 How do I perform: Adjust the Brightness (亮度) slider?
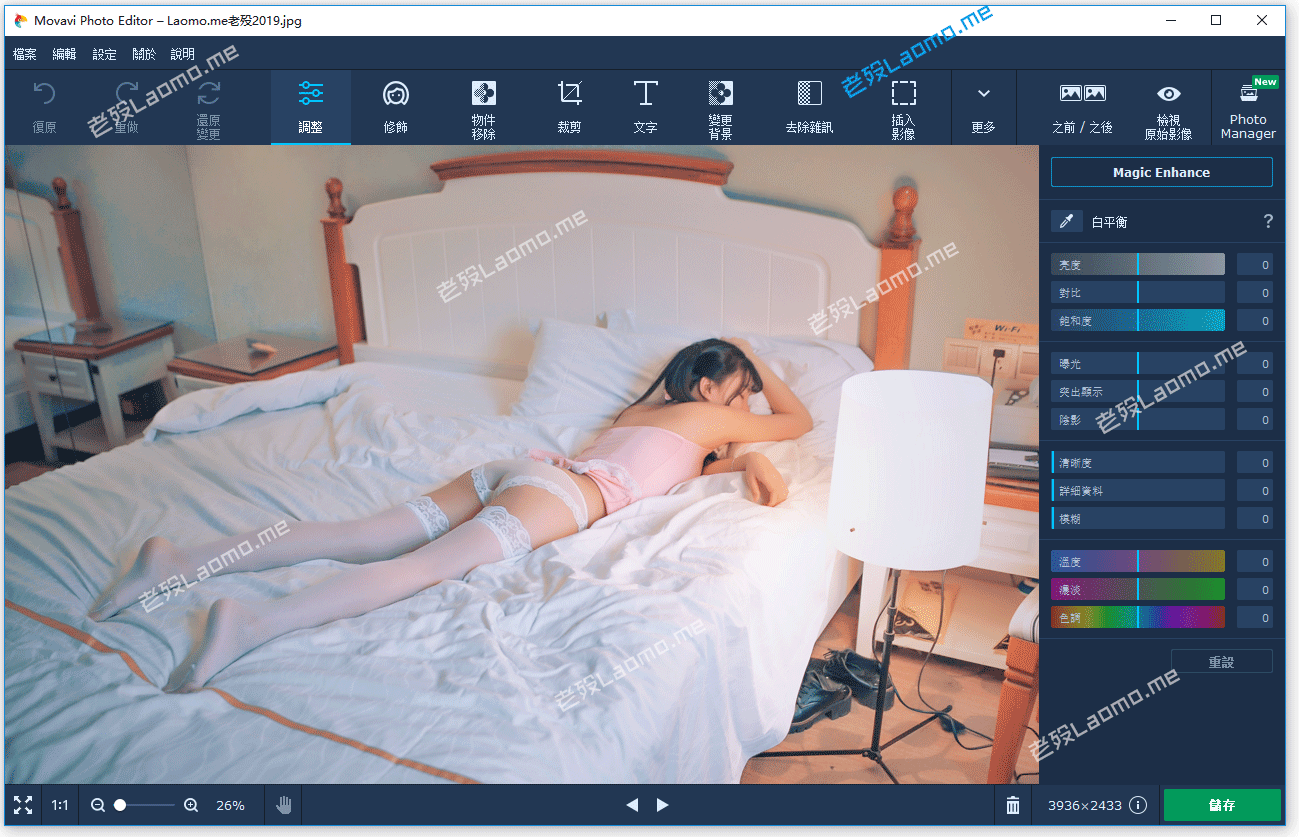(x=1138, y=265)
